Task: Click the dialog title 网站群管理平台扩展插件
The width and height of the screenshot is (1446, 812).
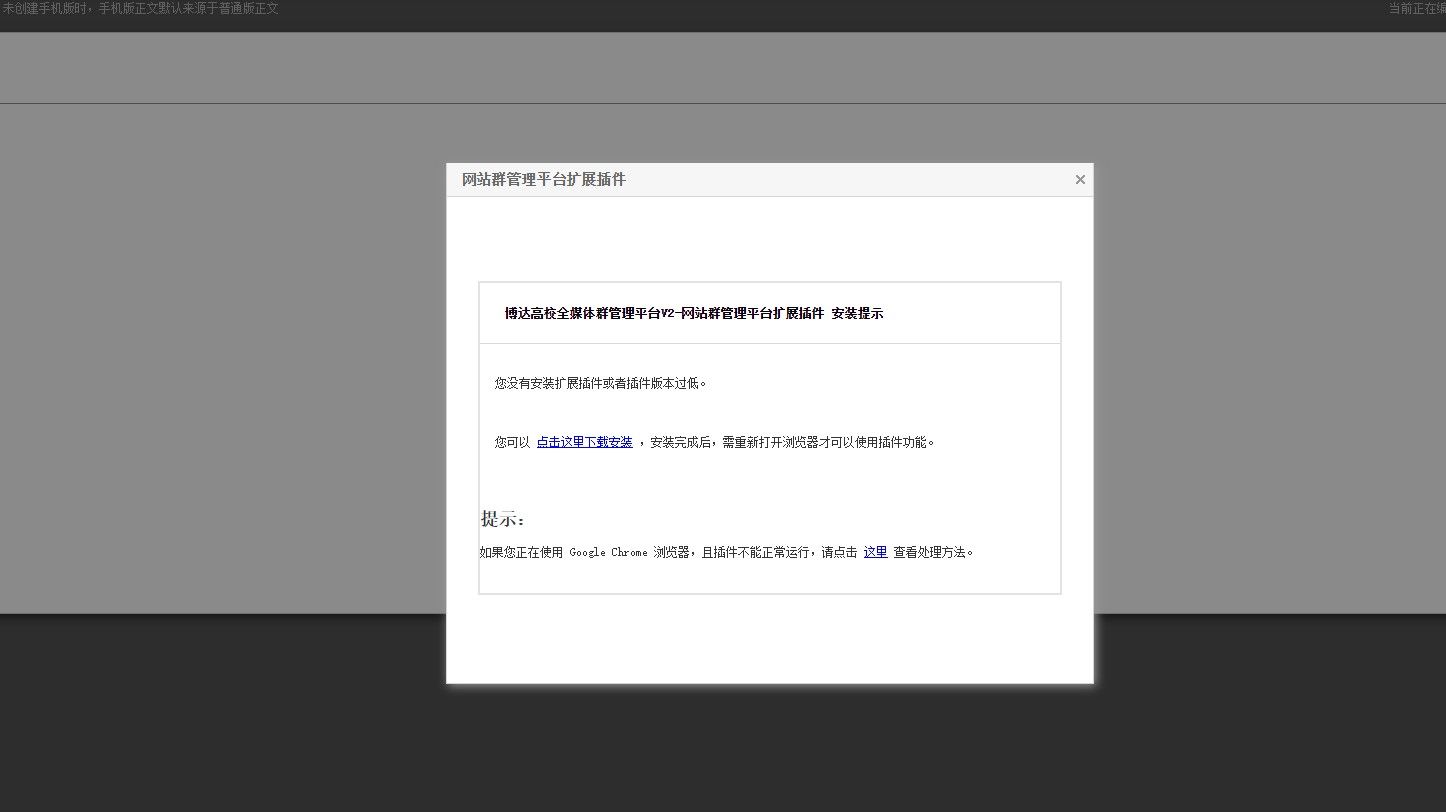Action: (x=543, y=180)
